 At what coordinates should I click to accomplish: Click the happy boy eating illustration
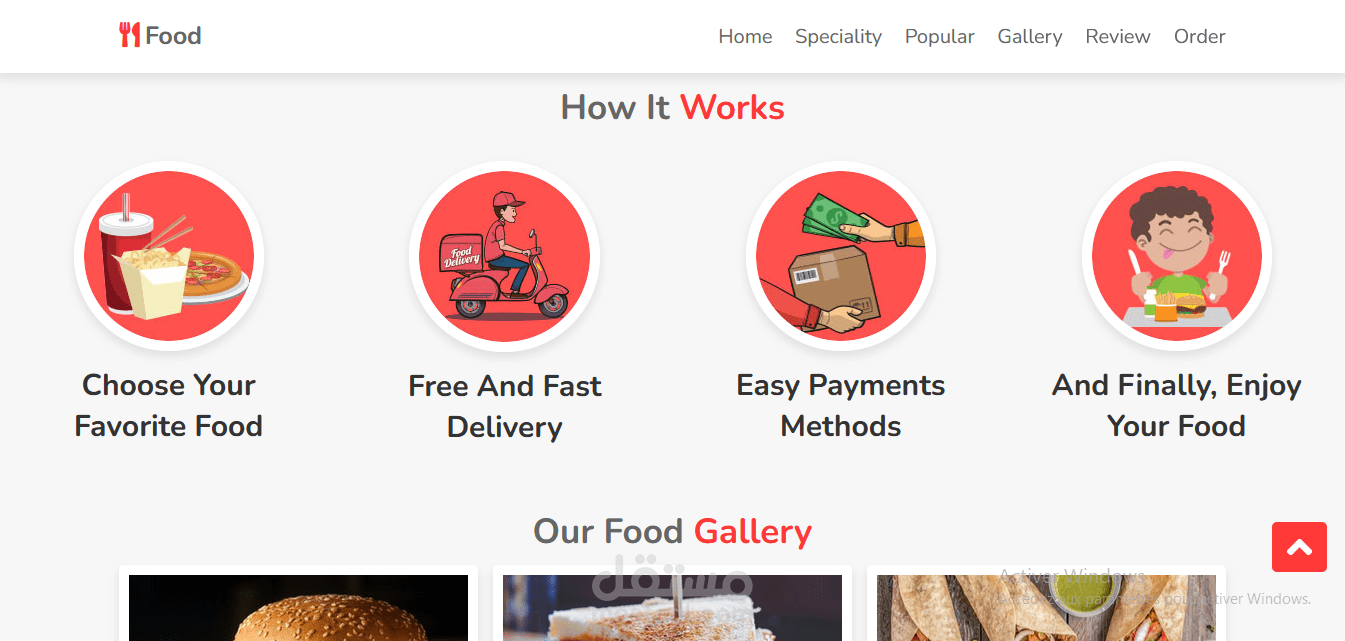[x=1177, y=256]
